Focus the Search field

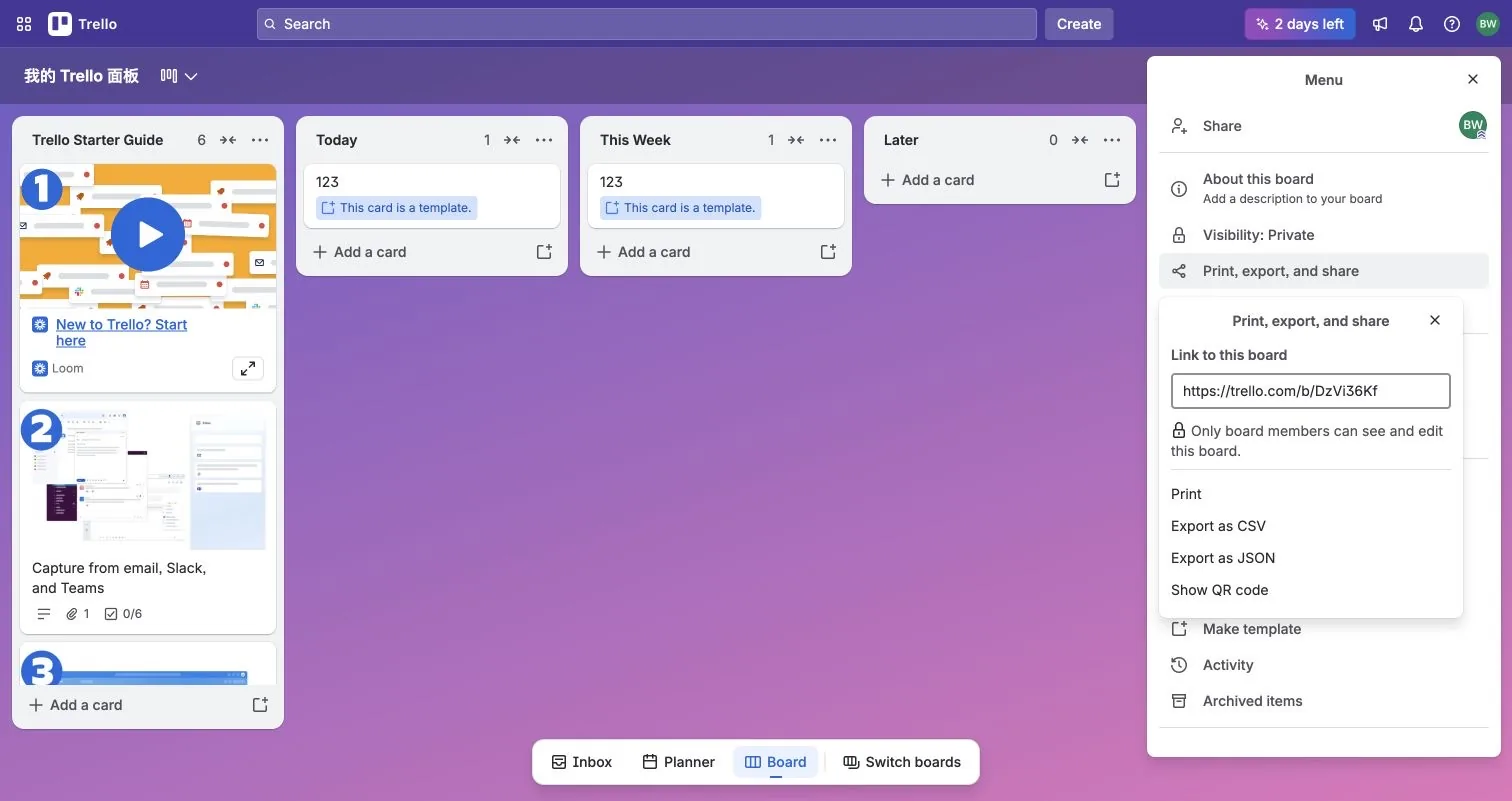click(647, 24)
